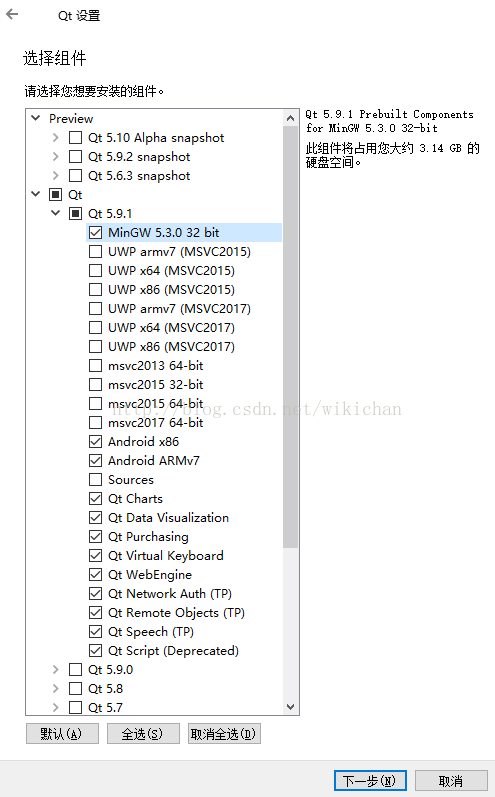Uncheck Android x86 checkbox
The height and width of the screenshot is (797, 495).
pyautogui.click(x=95, y=442)
